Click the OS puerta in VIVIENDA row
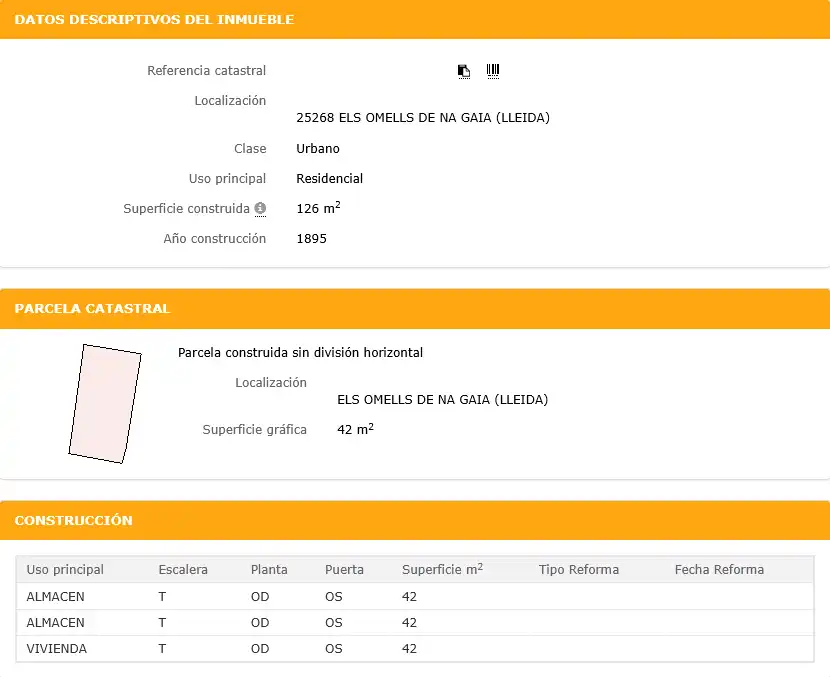The image size is (830, 677). 333,648
